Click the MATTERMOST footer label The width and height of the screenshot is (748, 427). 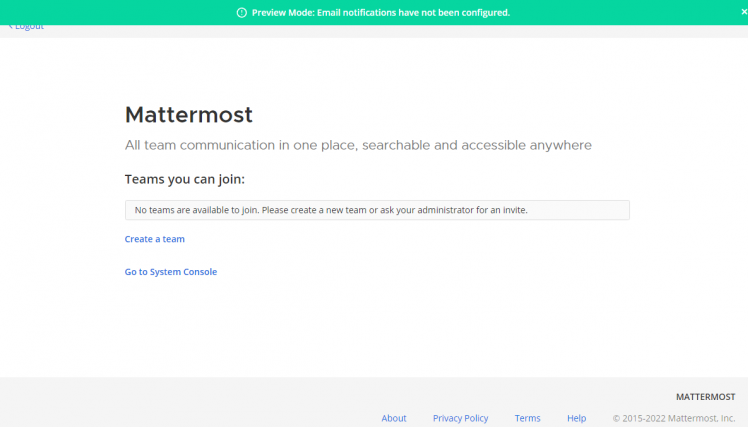click(x=706, y=397)
